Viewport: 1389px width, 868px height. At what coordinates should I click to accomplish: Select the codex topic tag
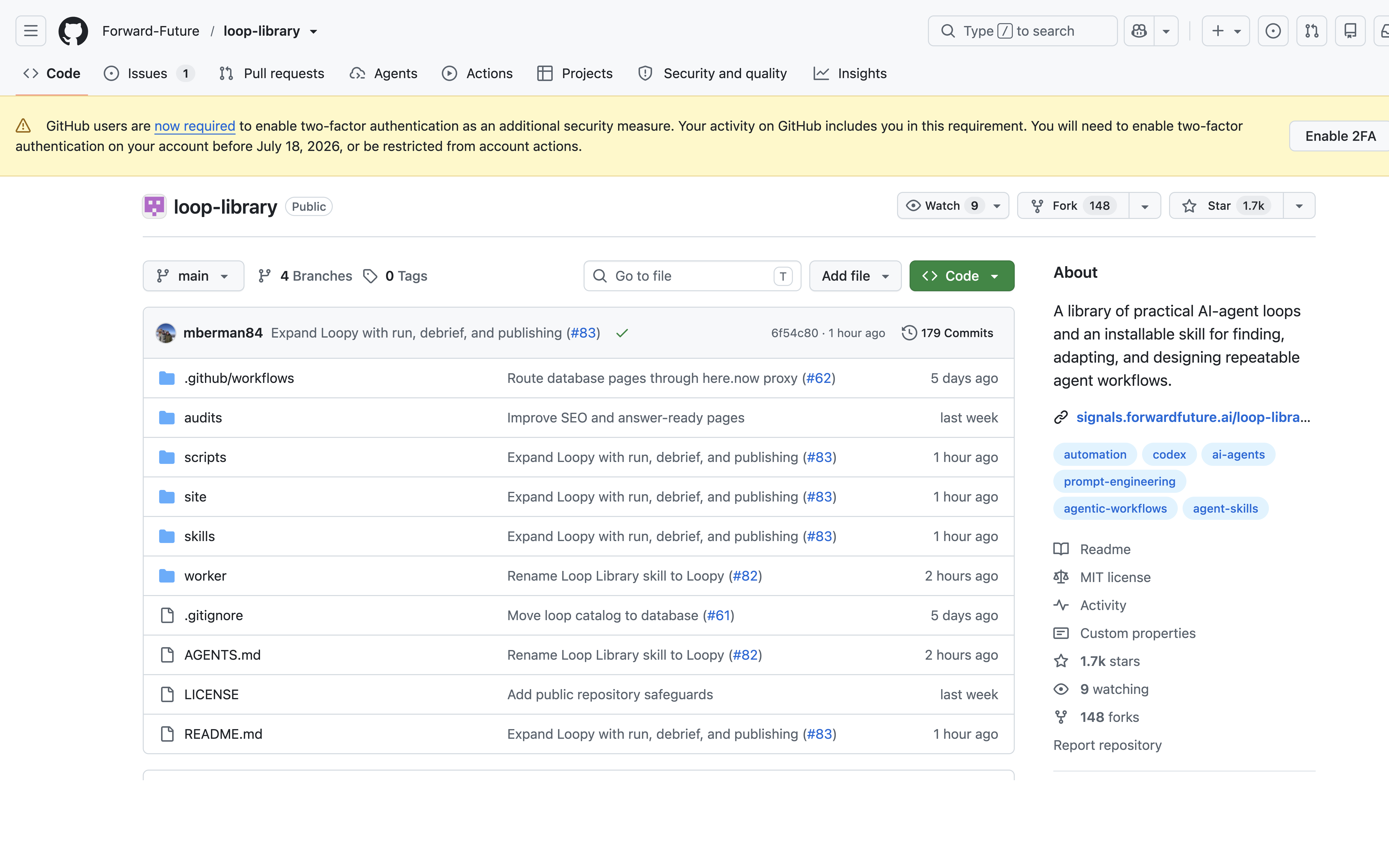click(x=1169, y=455)
